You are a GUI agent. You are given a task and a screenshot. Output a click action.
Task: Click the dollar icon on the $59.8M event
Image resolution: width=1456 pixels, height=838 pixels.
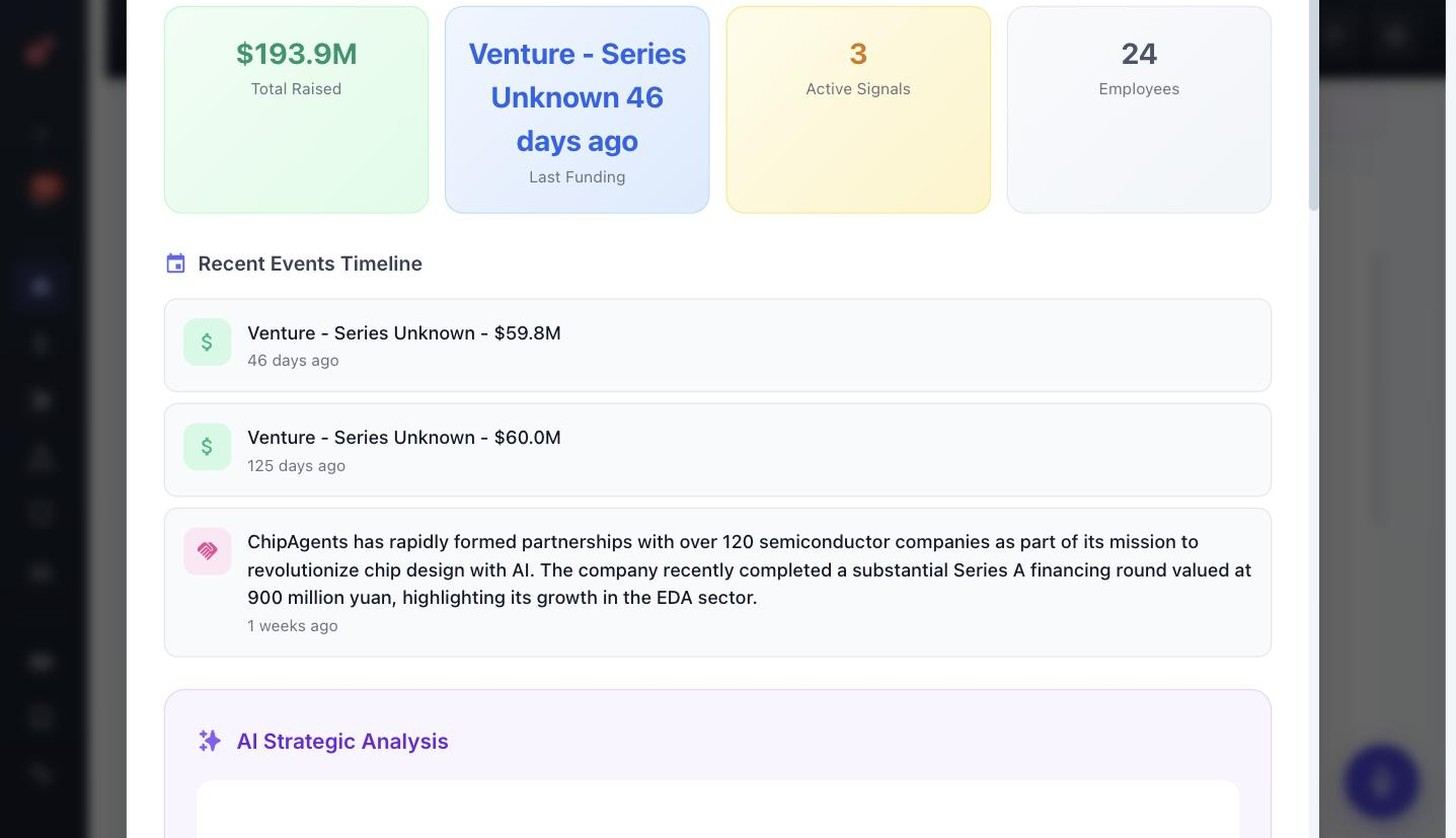pos(207,343)
